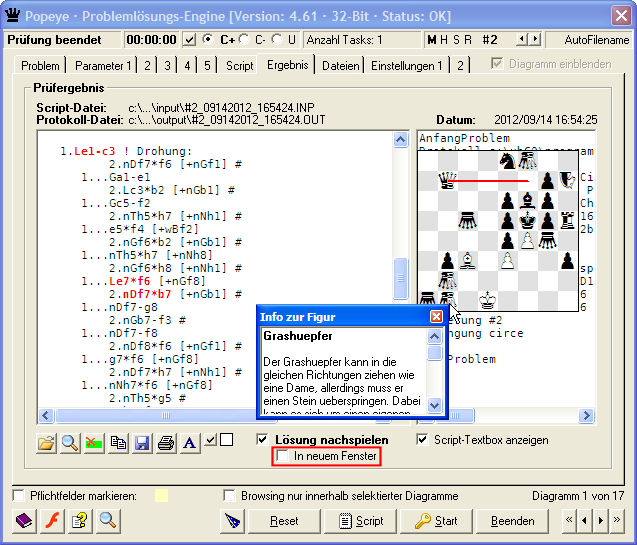Go to next diagram arrow
Screen dimensions: 637x545
[x=600, y=520]
